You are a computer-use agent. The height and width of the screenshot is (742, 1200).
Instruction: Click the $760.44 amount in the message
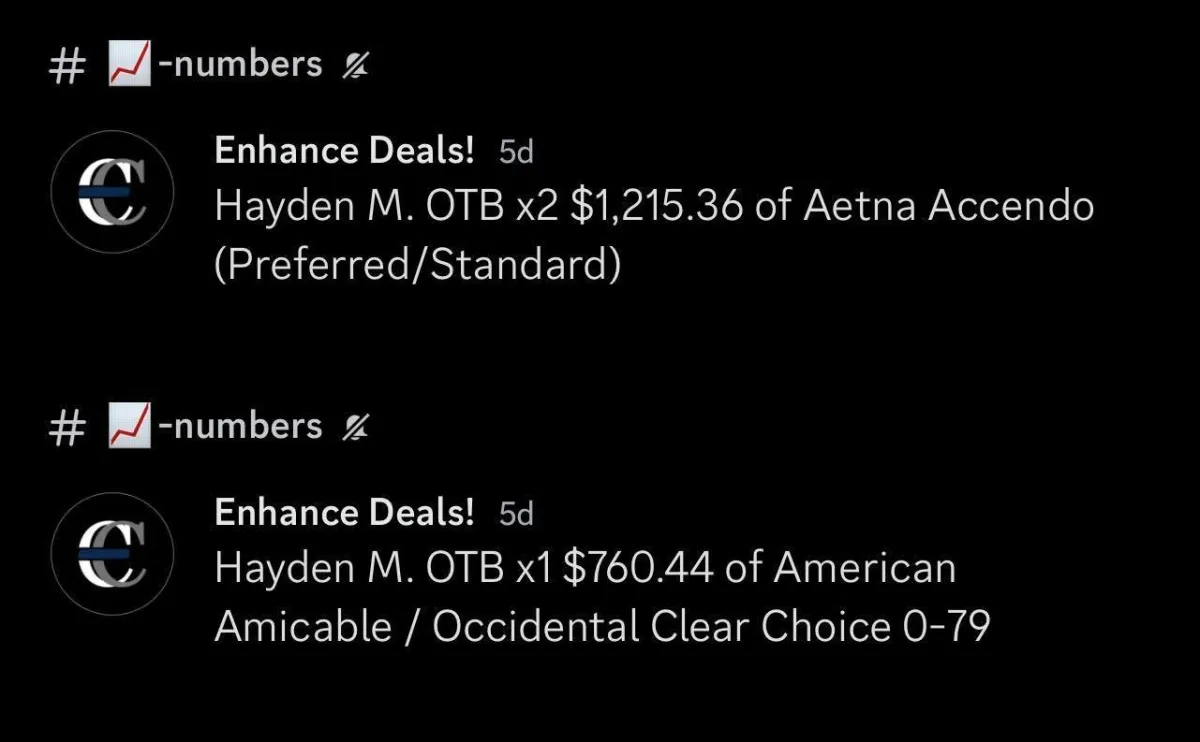pos(638,569)
